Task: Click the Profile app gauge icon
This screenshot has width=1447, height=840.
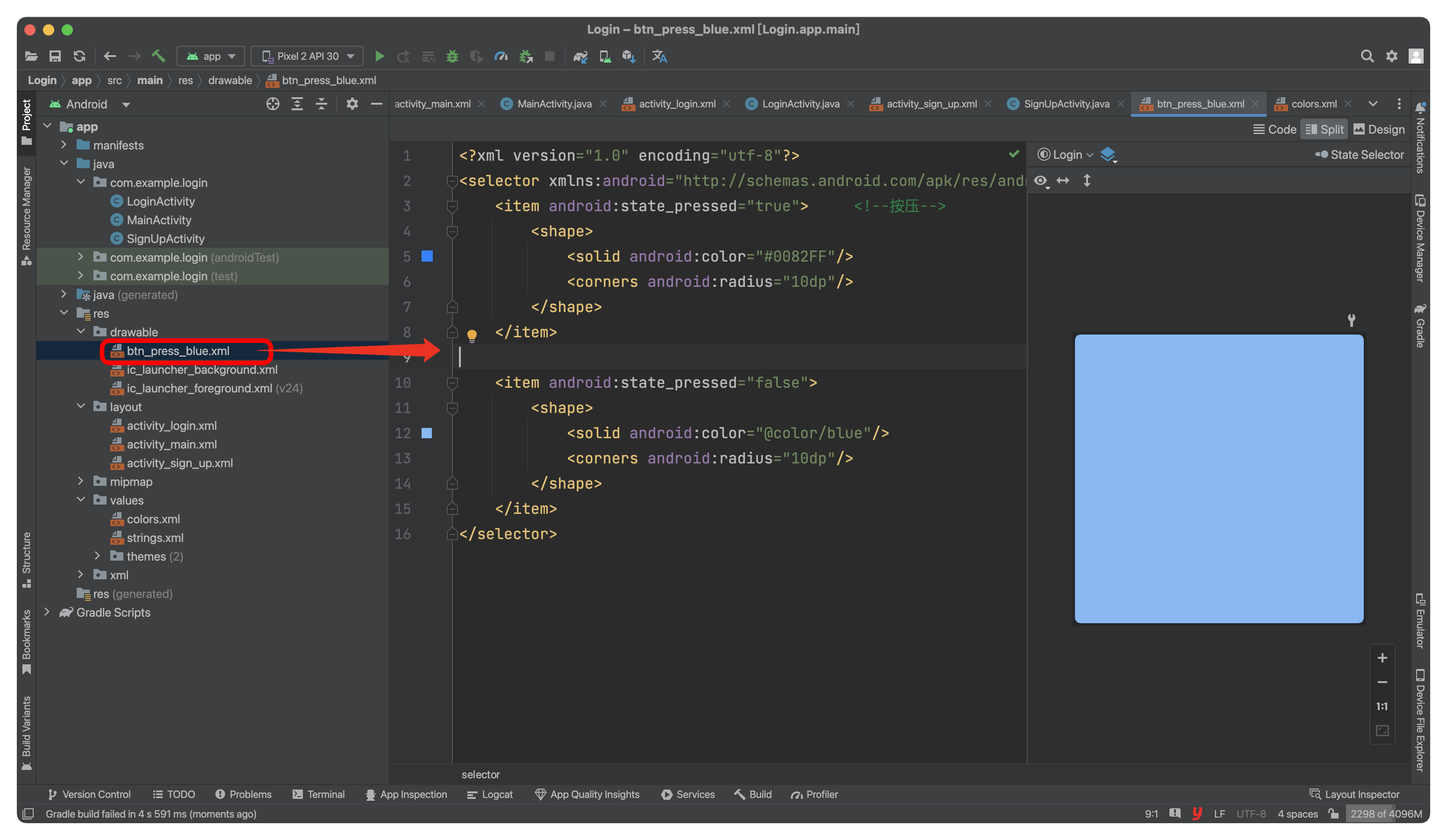Action: pyautogui.click(x=501, y=56)
